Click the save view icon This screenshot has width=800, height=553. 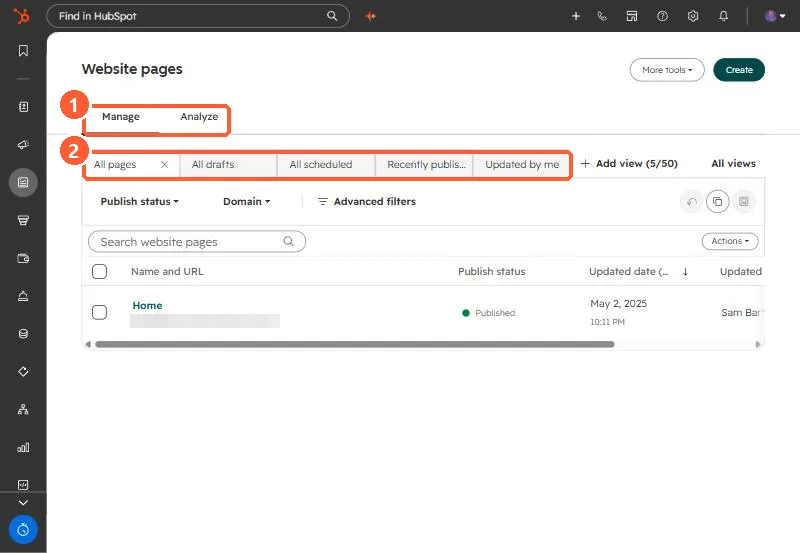pyautogui.click(x=743, y=202)
